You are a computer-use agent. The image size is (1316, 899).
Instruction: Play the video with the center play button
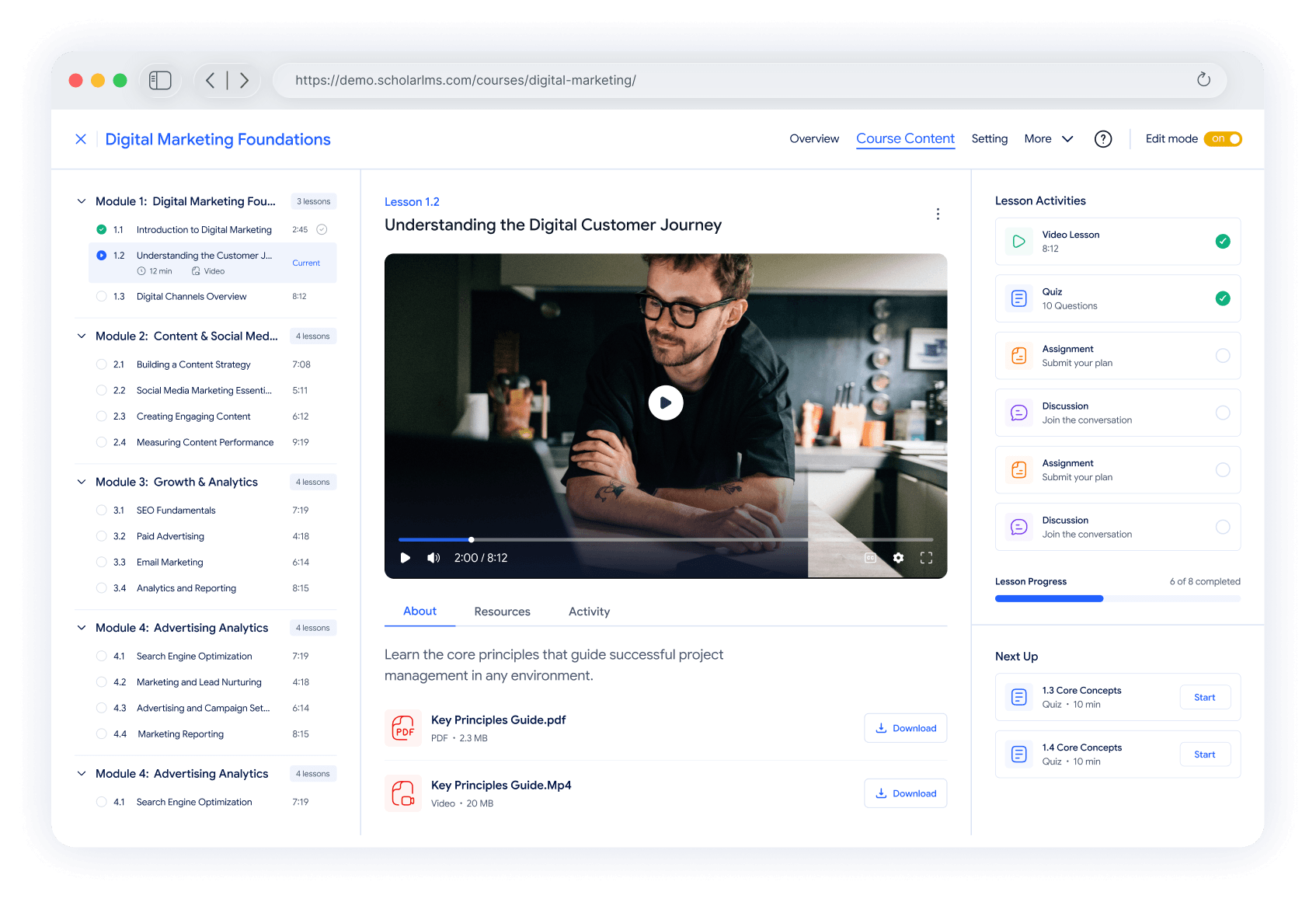(x=666, y=402)
